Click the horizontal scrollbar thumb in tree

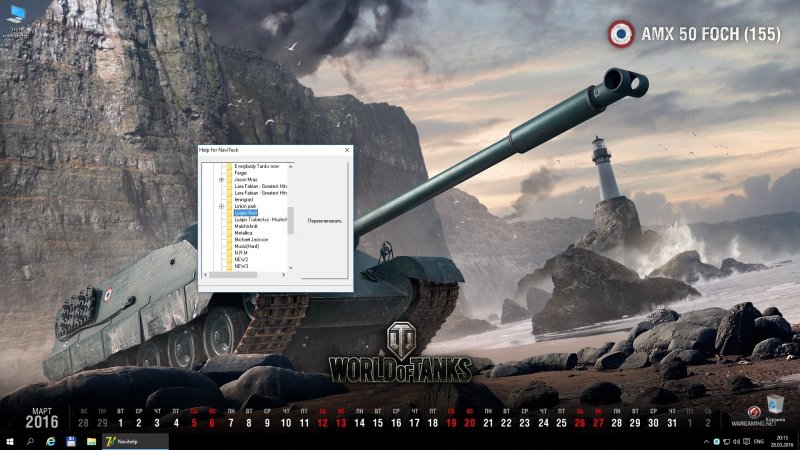click(x=233, y=275)
